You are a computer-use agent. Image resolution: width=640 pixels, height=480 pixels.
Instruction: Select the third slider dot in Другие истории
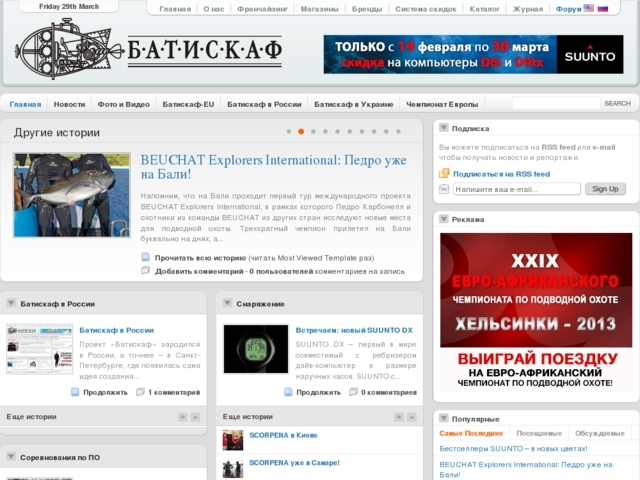tap(313, 131)
